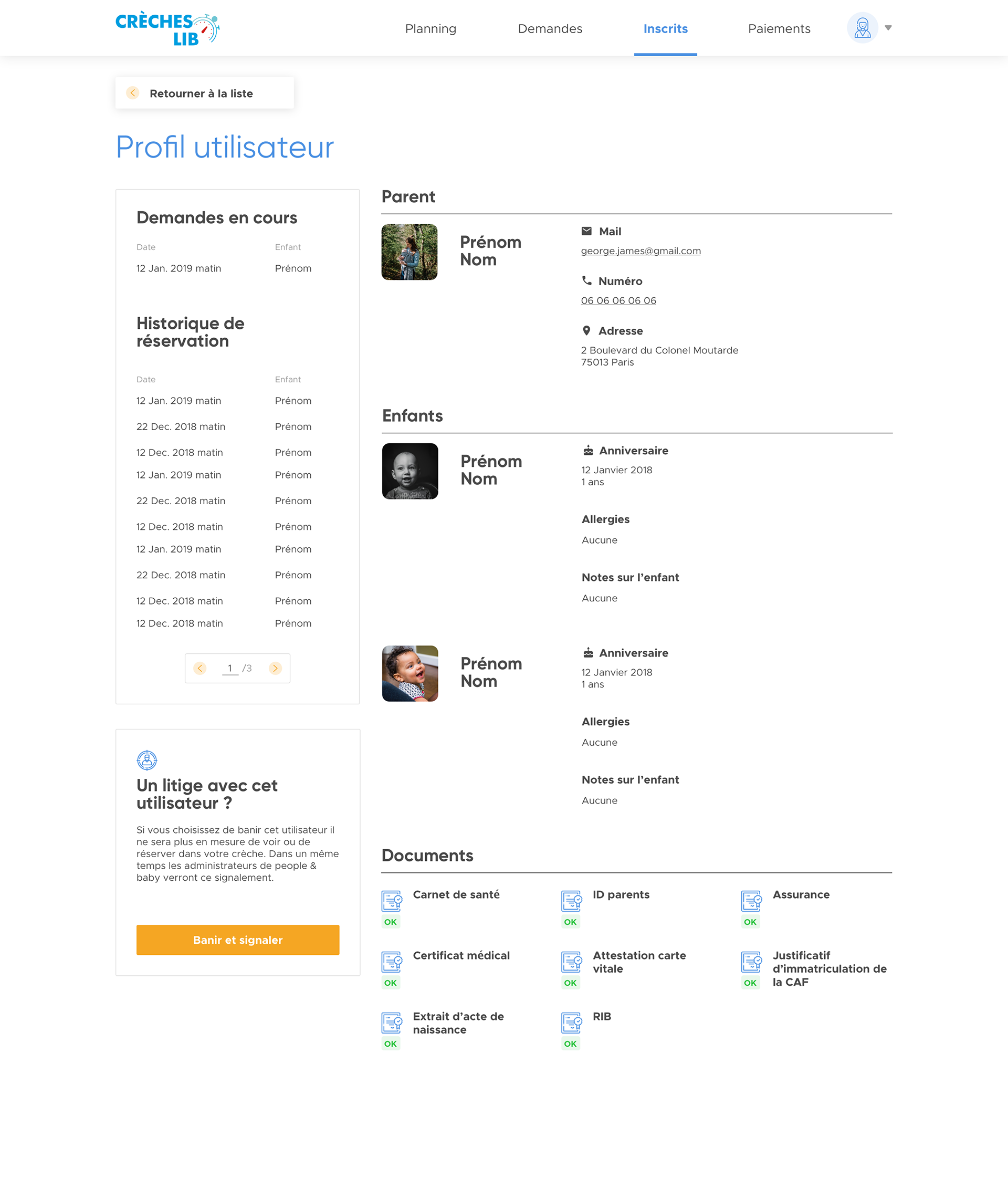Open the Planning tab
Image resolution: width=1008 pixels, height=1177 pixels.
pyautogui.click(x=430, y=28)
